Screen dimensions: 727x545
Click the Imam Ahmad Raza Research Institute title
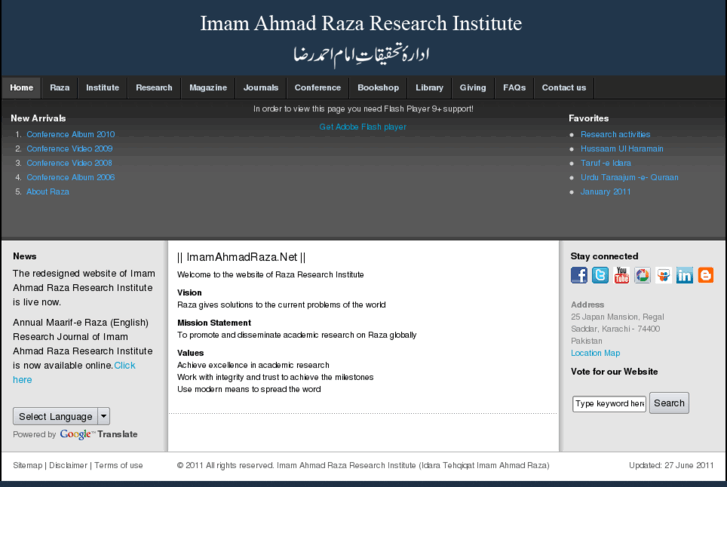coord(361,23)
